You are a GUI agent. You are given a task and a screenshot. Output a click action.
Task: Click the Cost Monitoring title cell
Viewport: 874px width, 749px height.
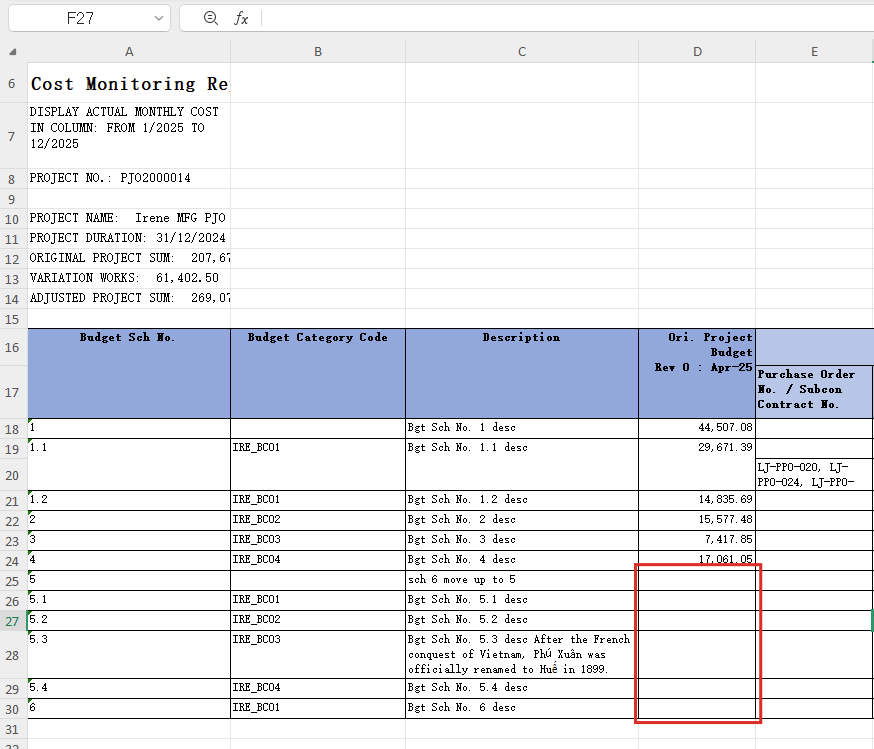coord(129,84)
